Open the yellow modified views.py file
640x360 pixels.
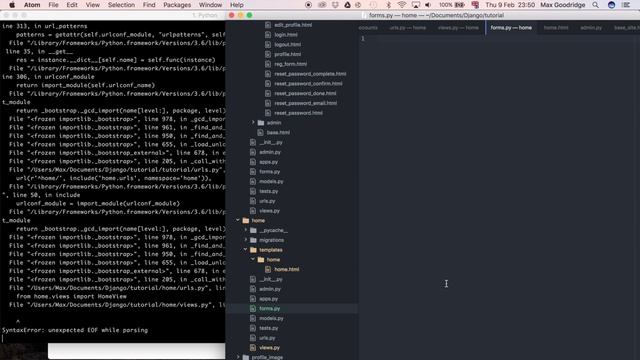269,348
